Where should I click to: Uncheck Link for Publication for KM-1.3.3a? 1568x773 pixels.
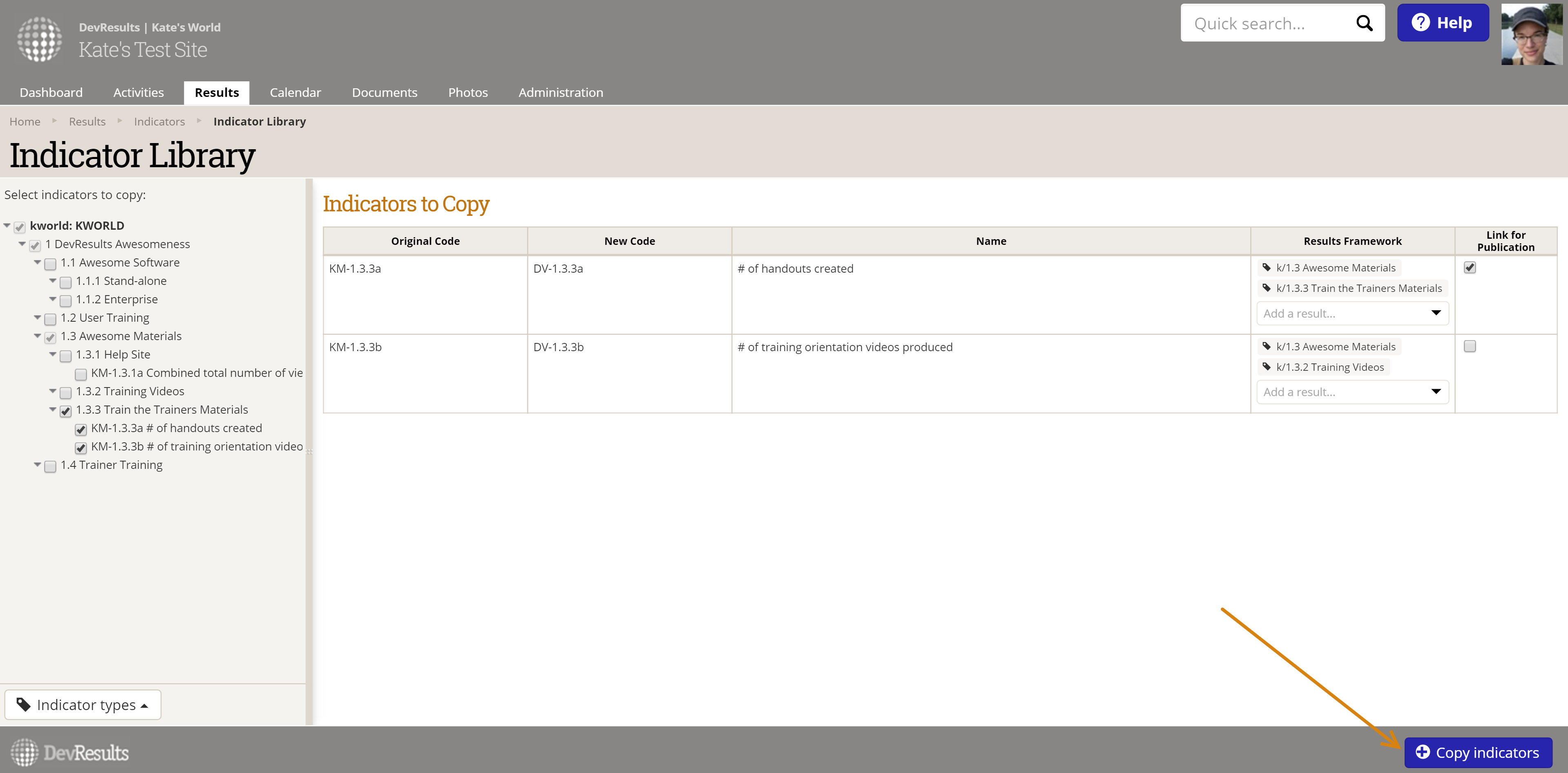(x=1470, y=267)
